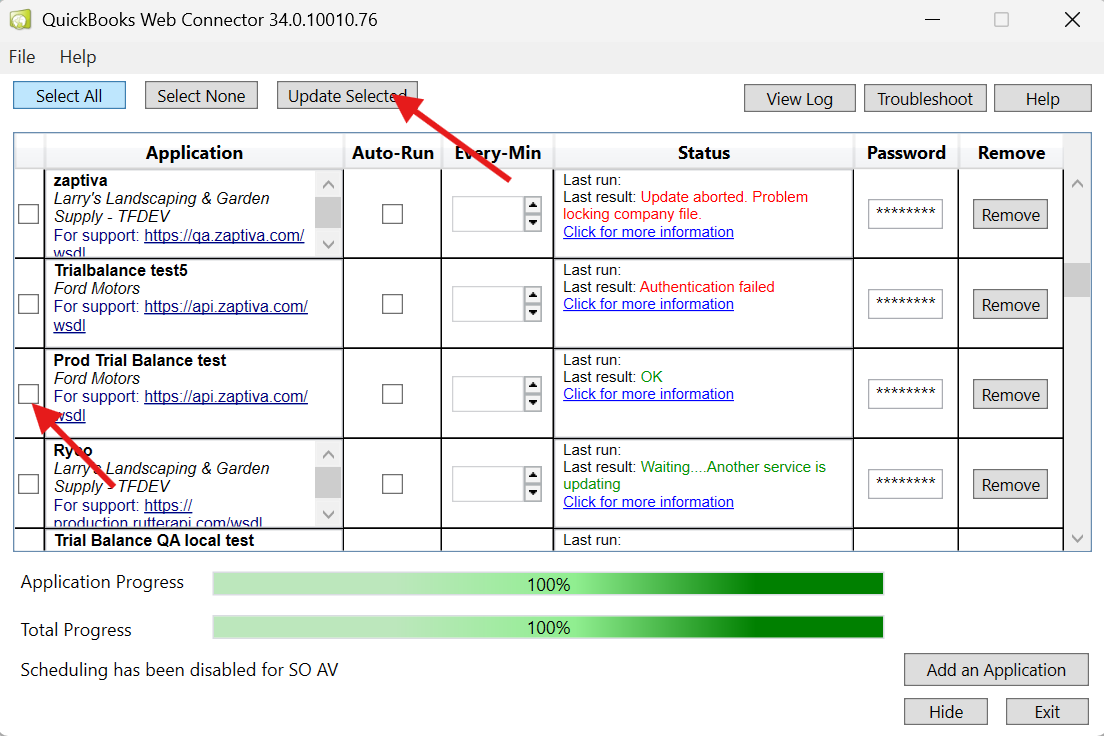Open more information for Authentication failed status
The height and width of the screenshot is (736, 1104).
point(648,304)
